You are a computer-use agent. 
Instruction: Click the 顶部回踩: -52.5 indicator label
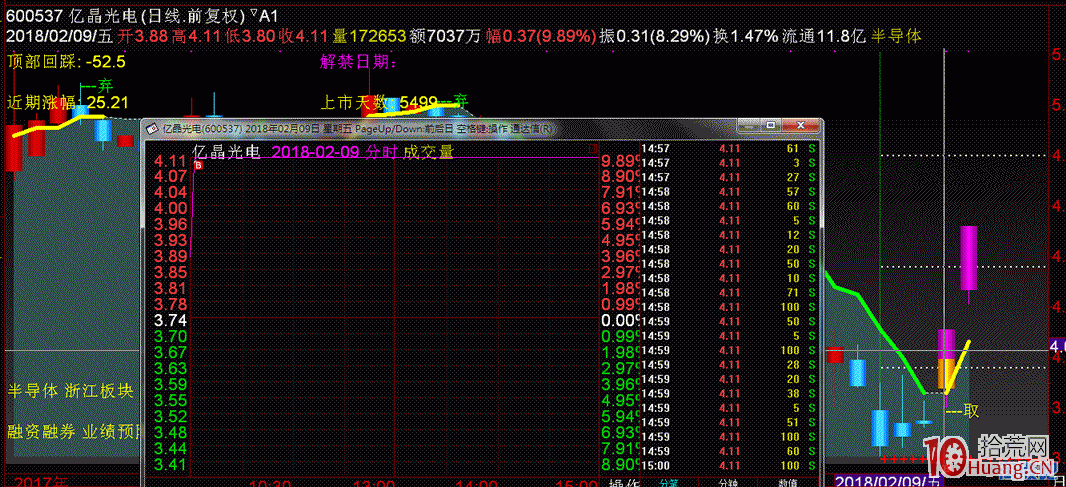point(66,63)
